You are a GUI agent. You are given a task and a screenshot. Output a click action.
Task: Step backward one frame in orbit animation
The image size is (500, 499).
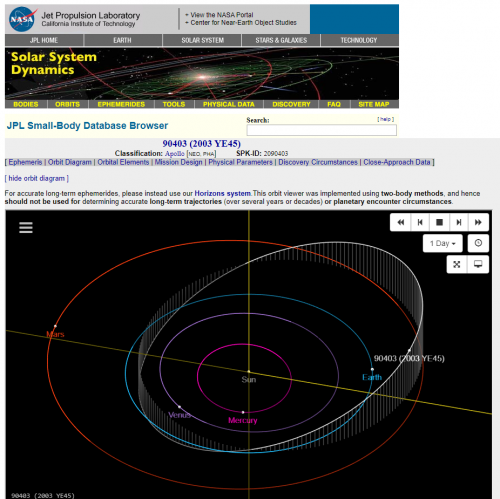[420, 222]
